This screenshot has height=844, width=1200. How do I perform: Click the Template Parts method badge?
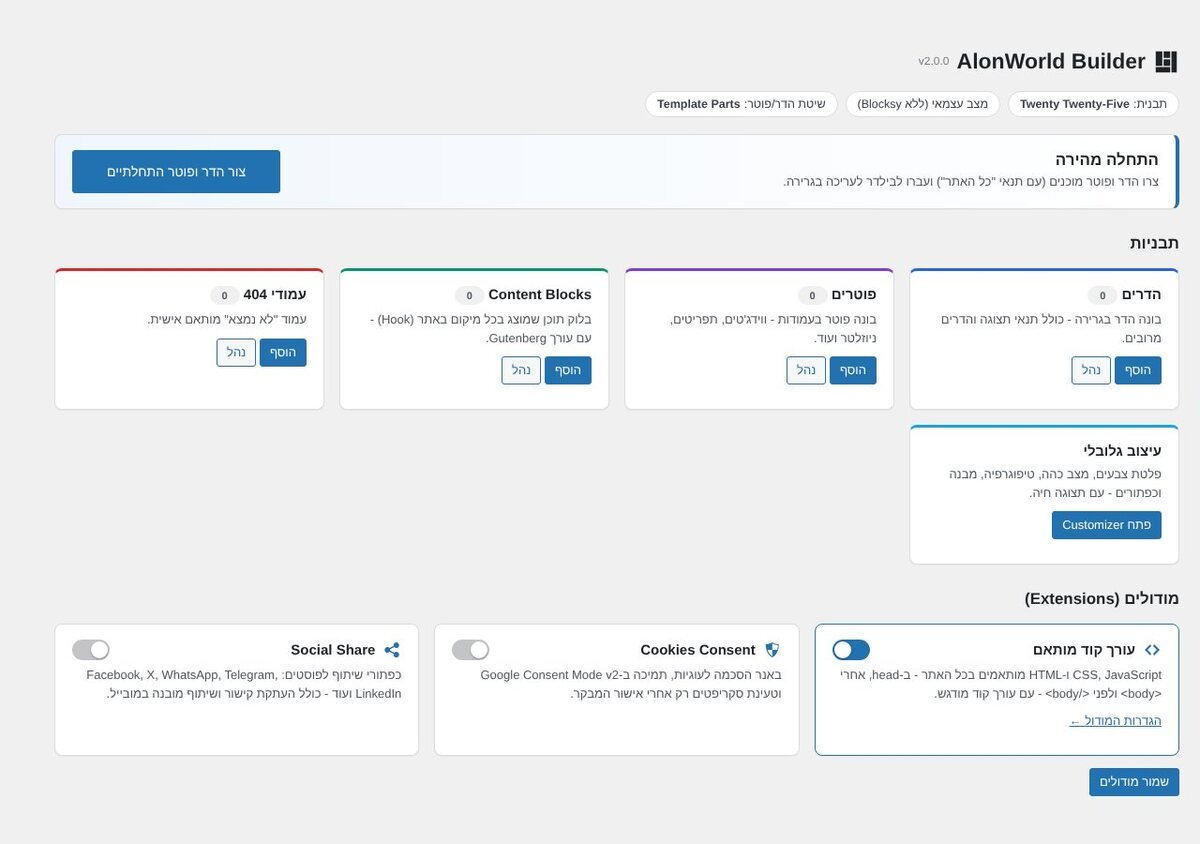[x=741, y=104]
